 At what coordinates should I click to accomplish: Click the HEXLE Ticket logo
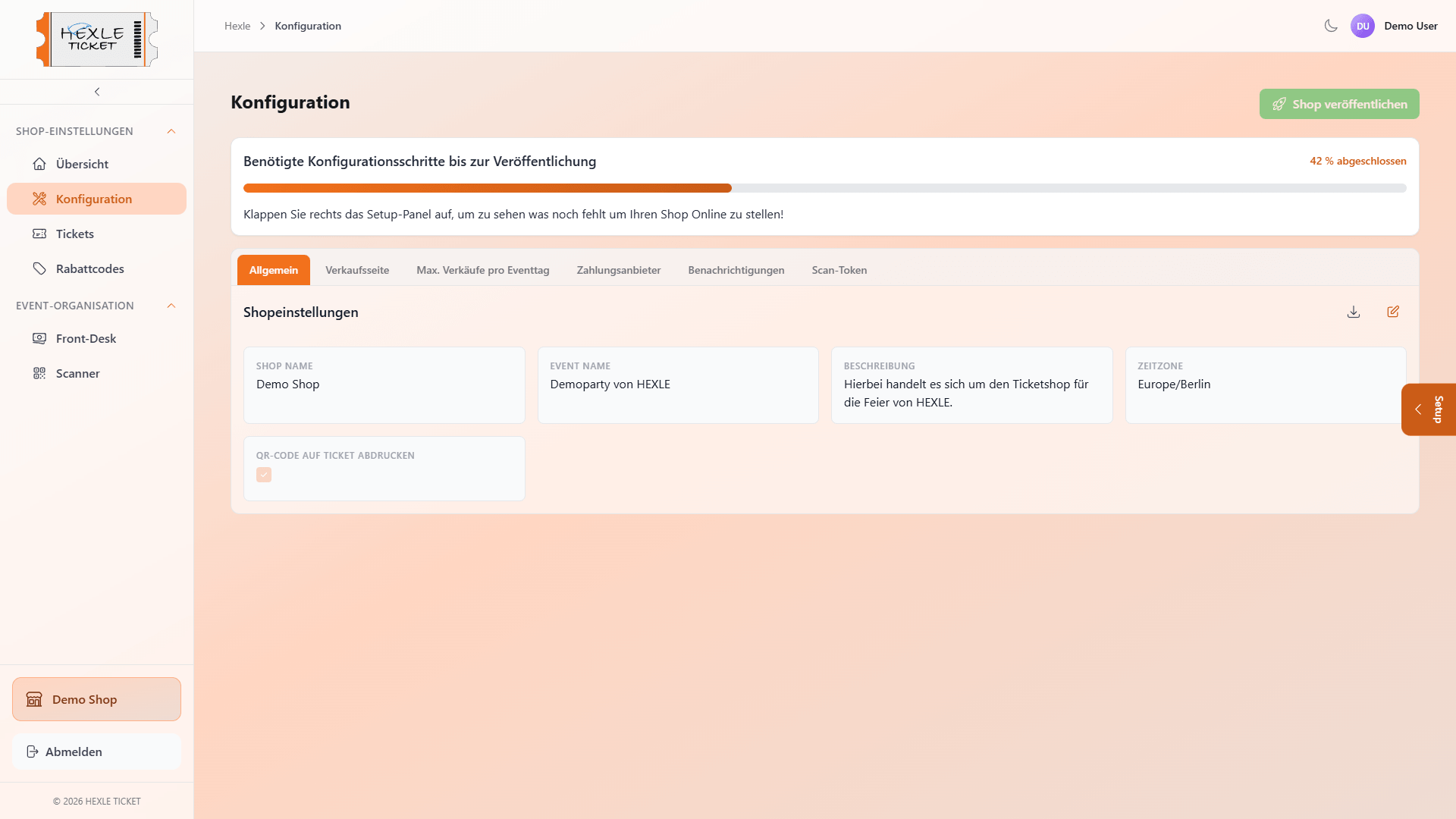pos(97,39)
